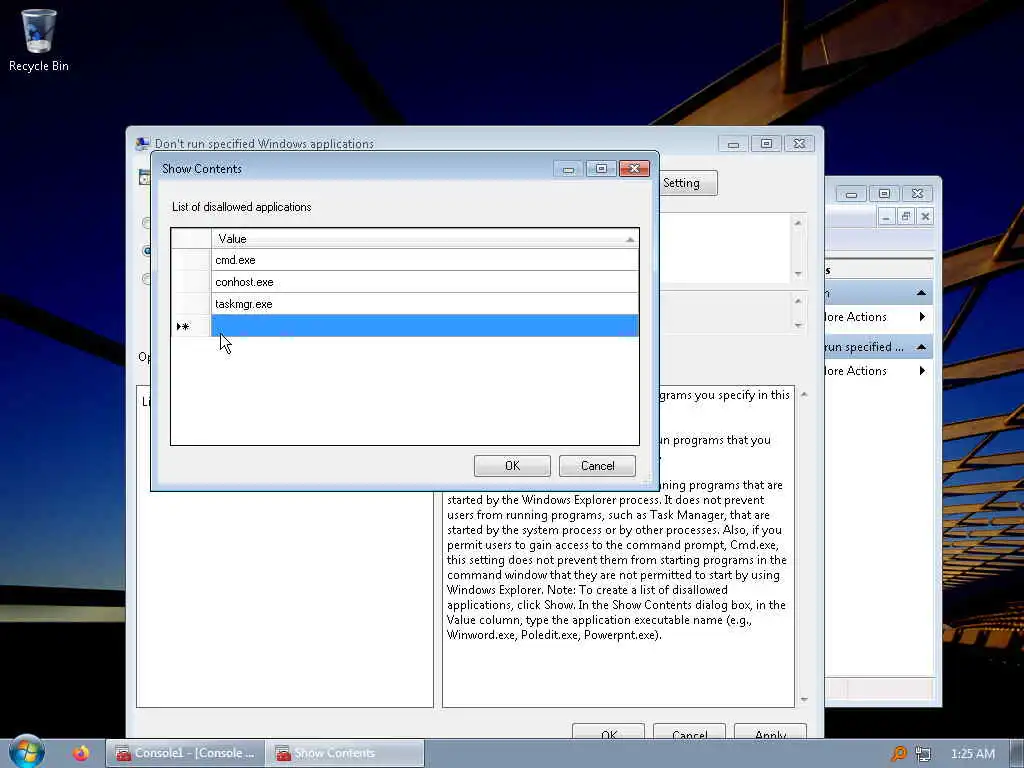
Task: Minimize the Console1 window
Action: (x=851, y=194)
